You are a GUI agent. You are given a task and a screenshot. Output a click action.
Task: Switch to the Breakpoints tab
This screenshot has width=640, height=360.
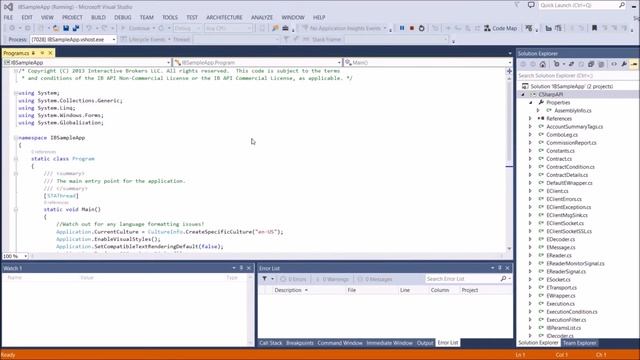click(x=300, y=343)
